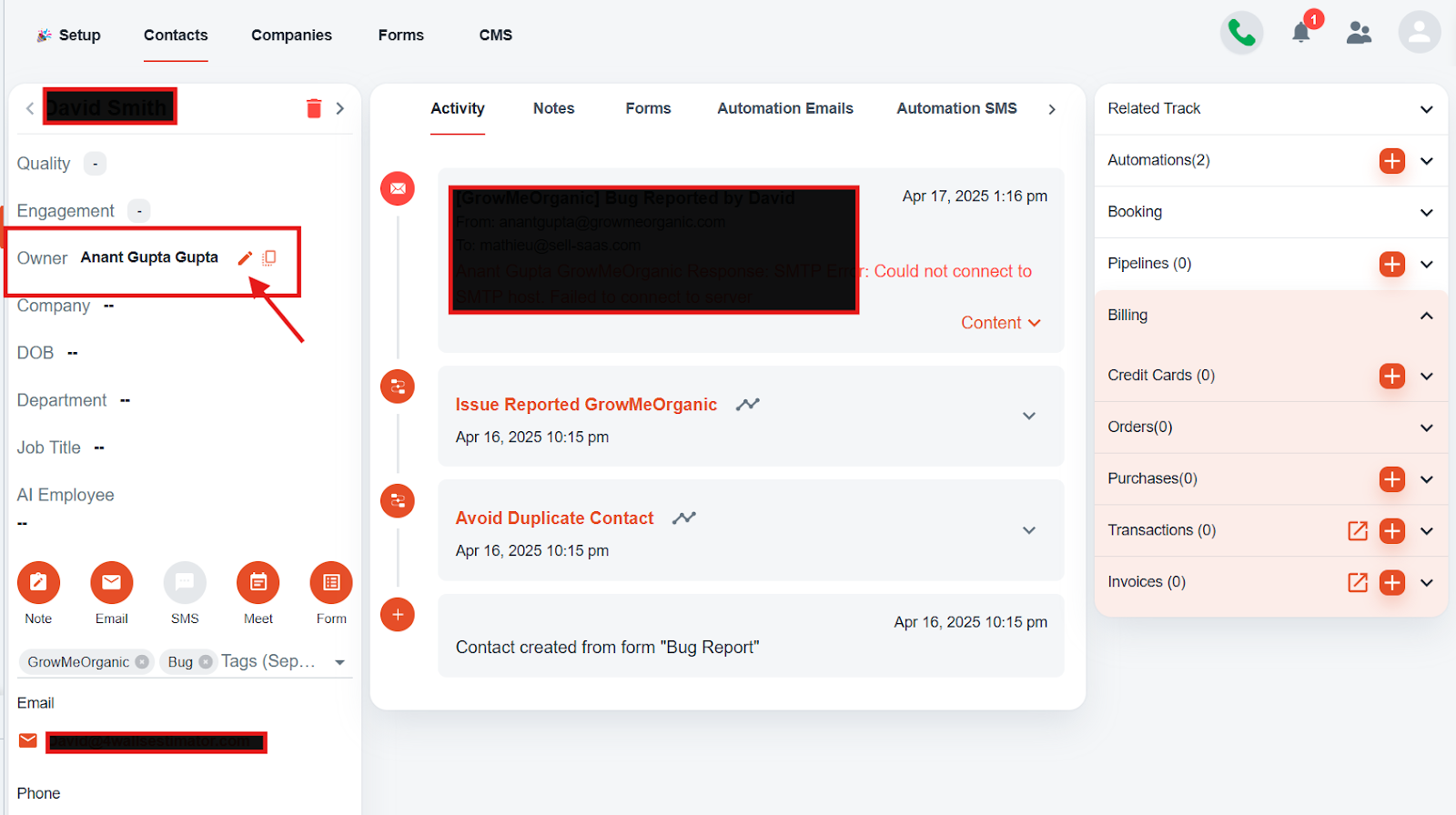The height and width of the screenshot is (815, 1456).
Task: Click the Quality dash badge
Action: (x=95, y=164)
